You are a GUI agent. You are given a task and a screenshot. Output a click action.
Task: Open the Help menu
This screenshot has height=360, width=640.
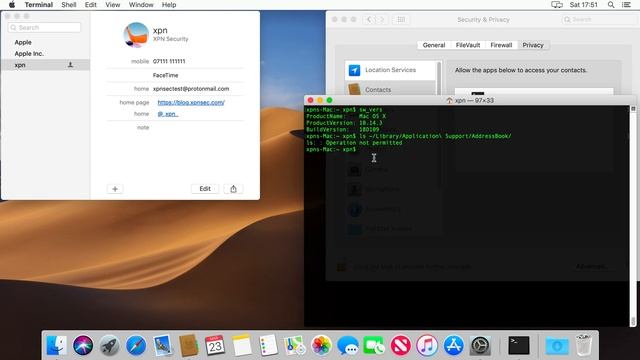pyautogui.click(x=169, y=5)
